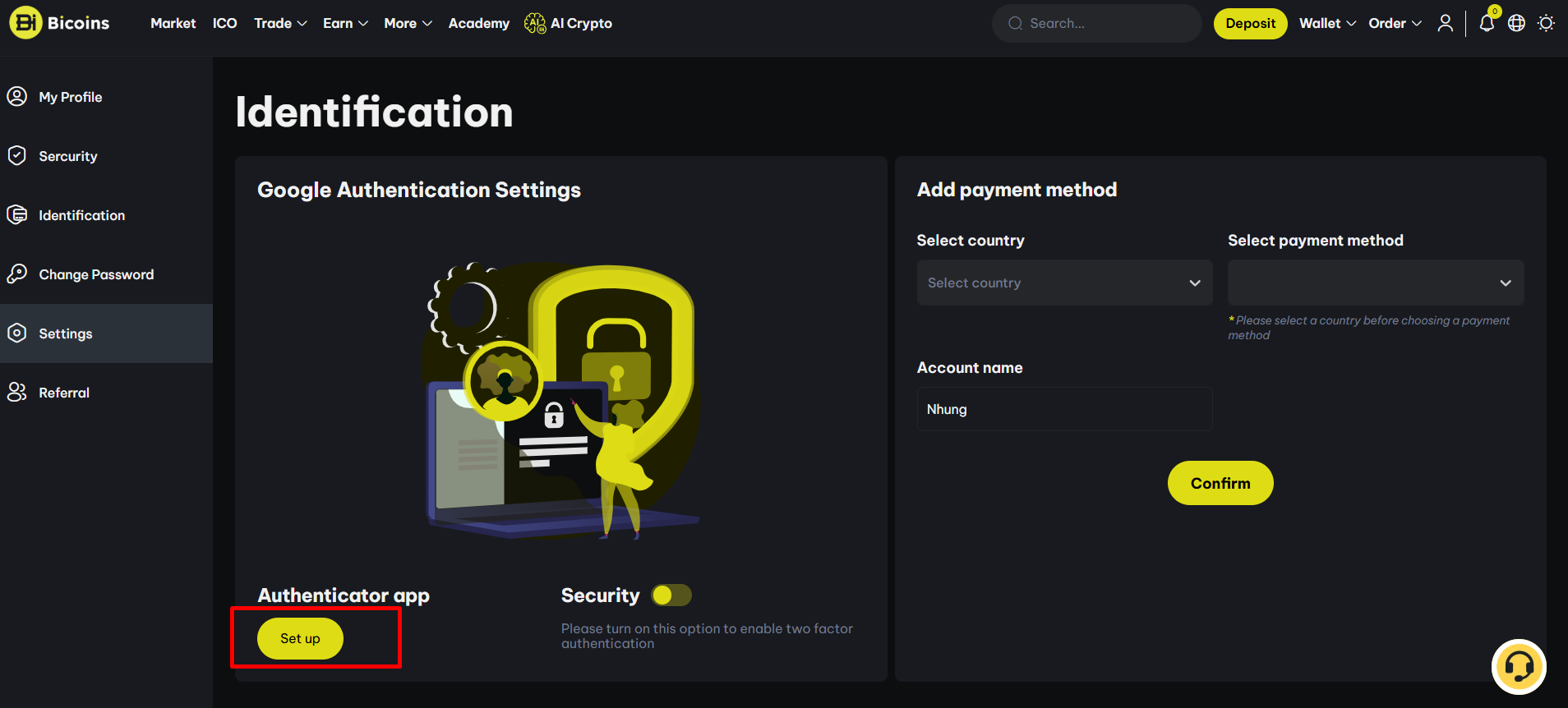Click the Google Authentication Settings heading
The width and height of the screenshot is (1568, 708).
coord(419,190)
